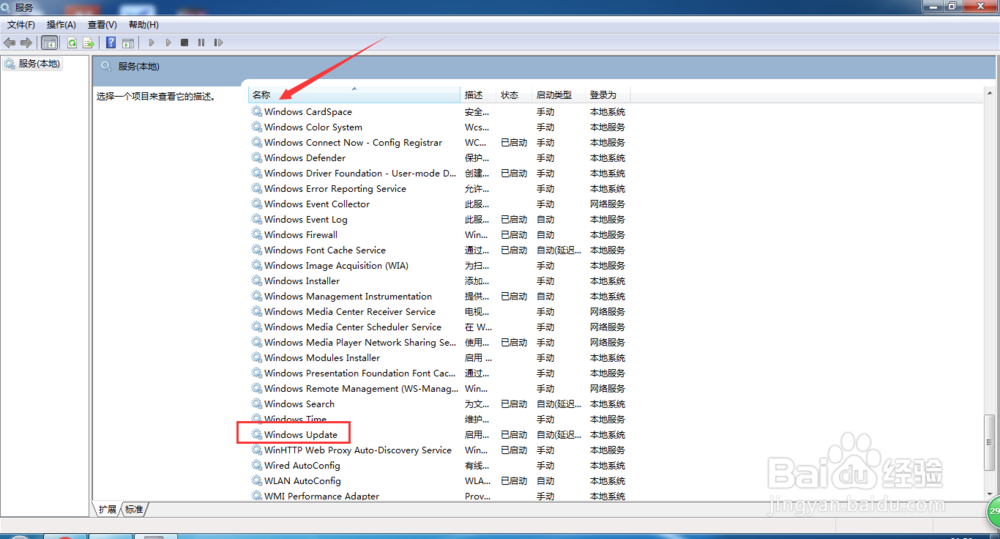
Task: Select 服务(本地) in the left tree
Action: pos(39,64)
